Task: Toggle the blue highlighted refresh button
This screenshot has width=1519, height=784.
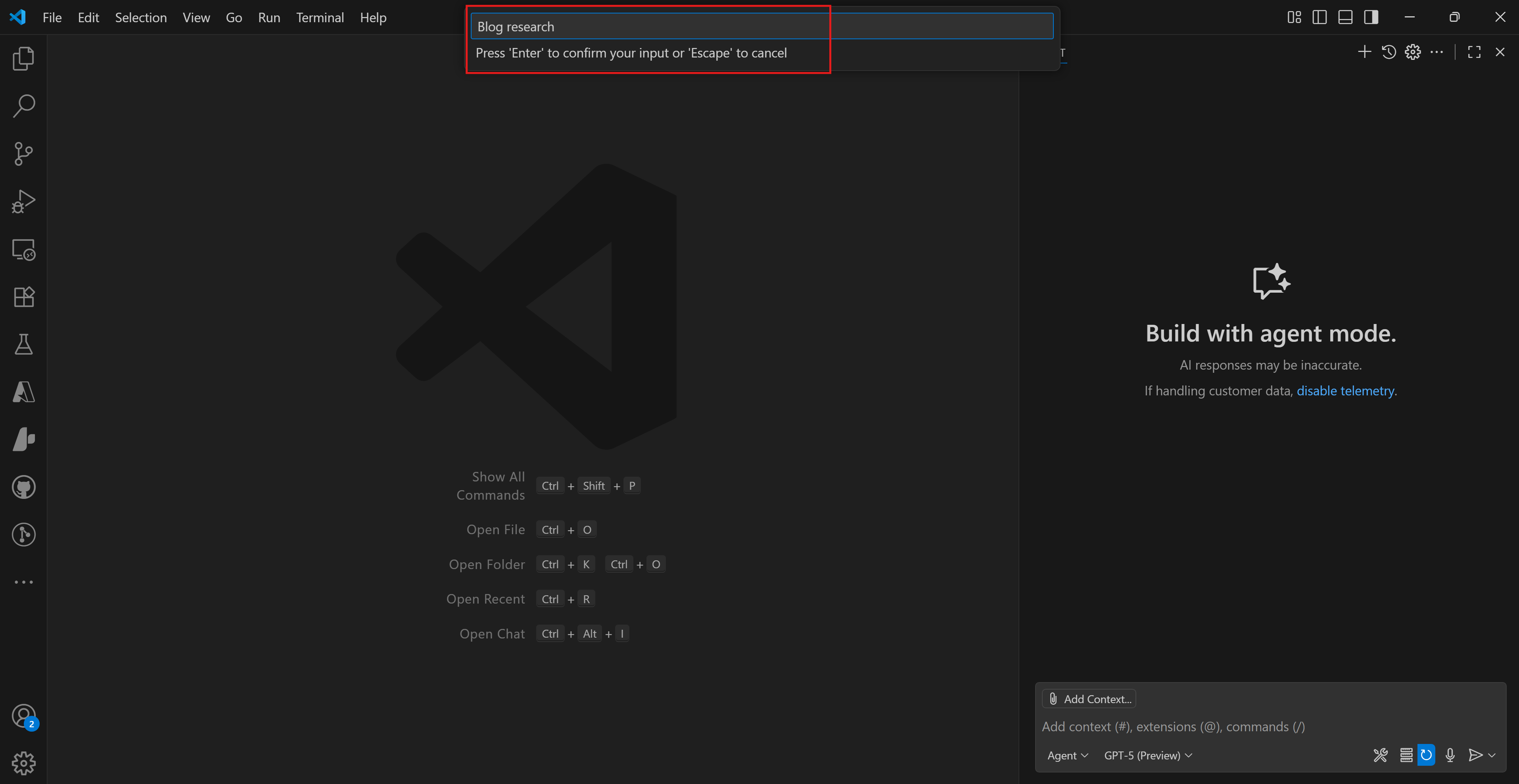Action: pos(1426,755)
